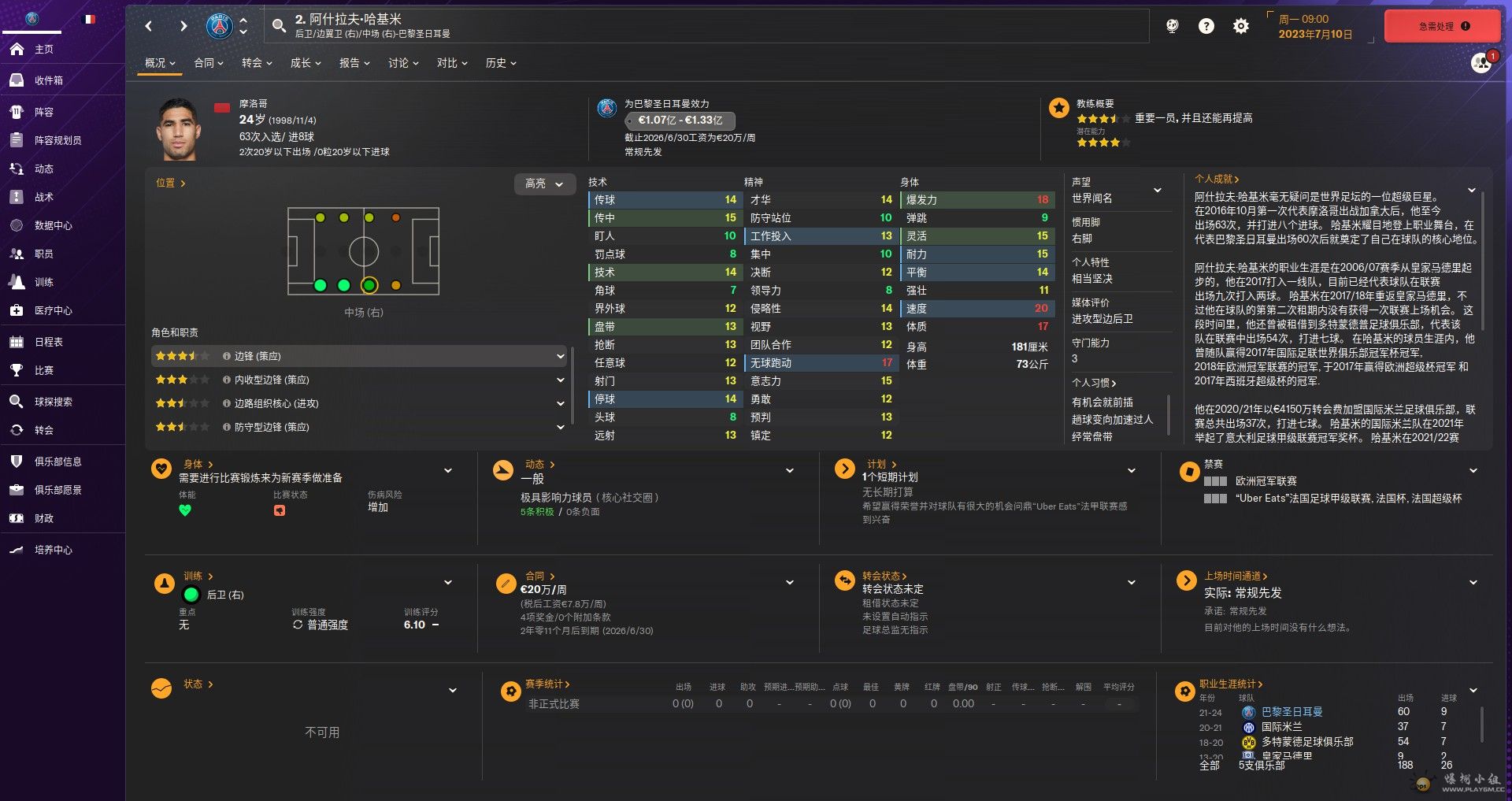1512x801 pixels.
Task: Open the 日程表 schedule calendar icon
Action: click(17, 342)
